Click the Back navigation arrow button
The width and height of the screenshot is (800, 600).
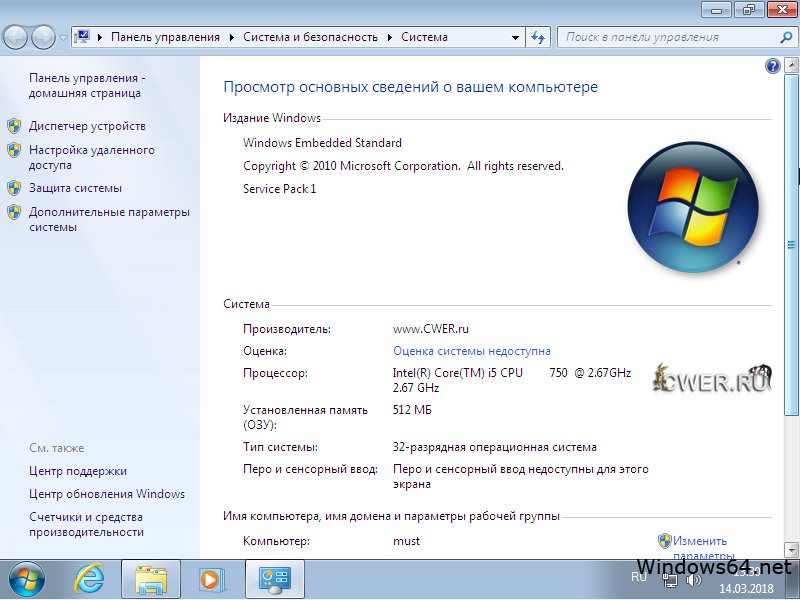click(15, 37)
